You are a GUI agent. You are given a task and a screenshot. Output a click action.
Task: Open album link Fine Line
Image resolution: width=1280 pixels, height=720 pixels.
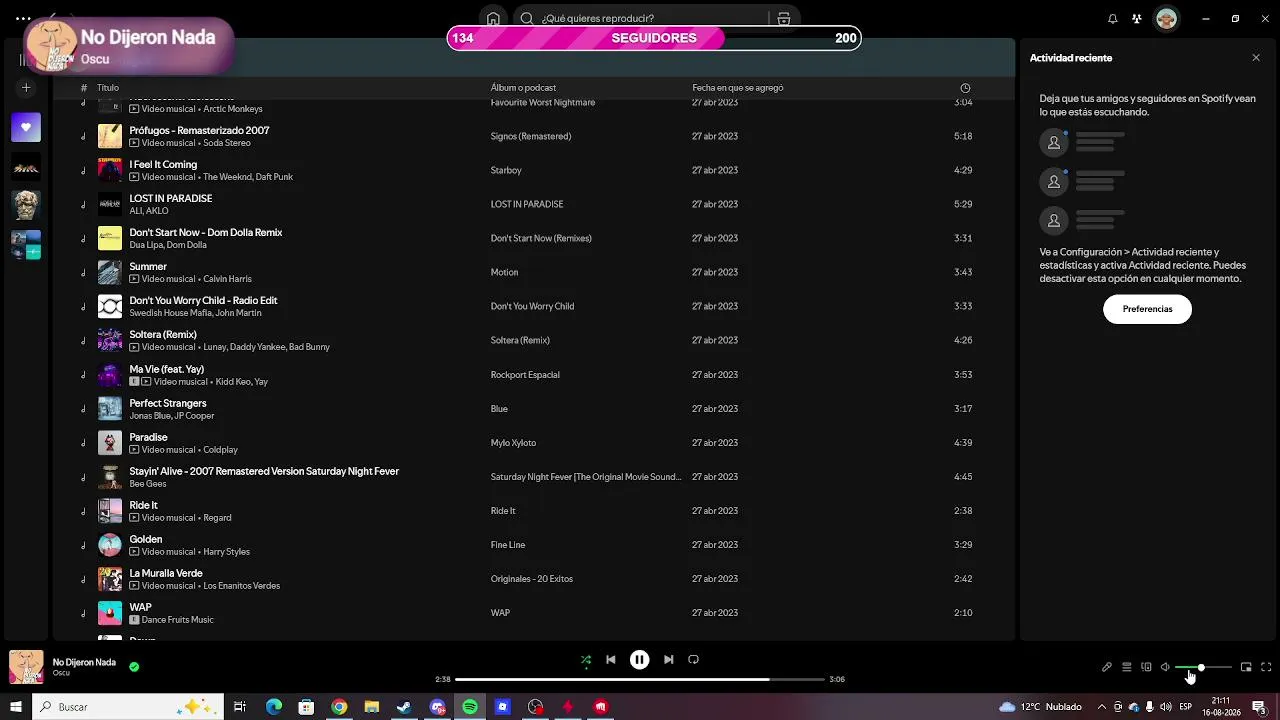click(507, 545)
